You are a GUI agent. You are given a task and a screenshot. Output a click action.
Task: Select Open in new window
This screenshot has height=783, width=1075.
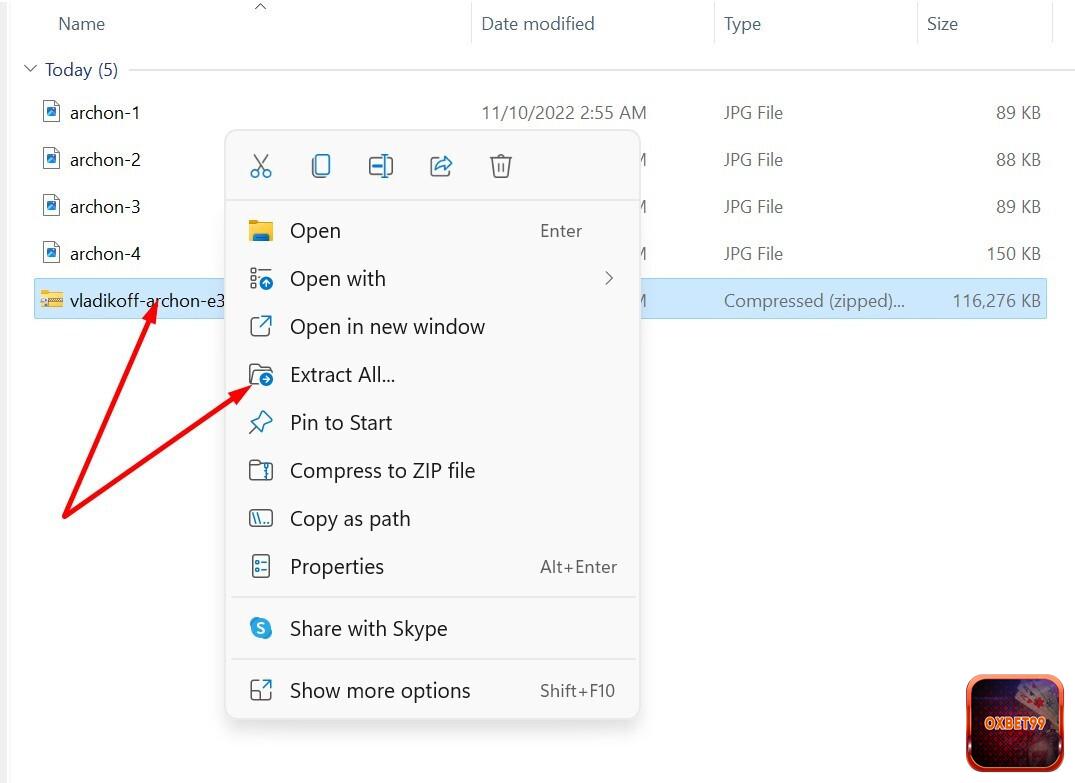click(x=432, y=327)
